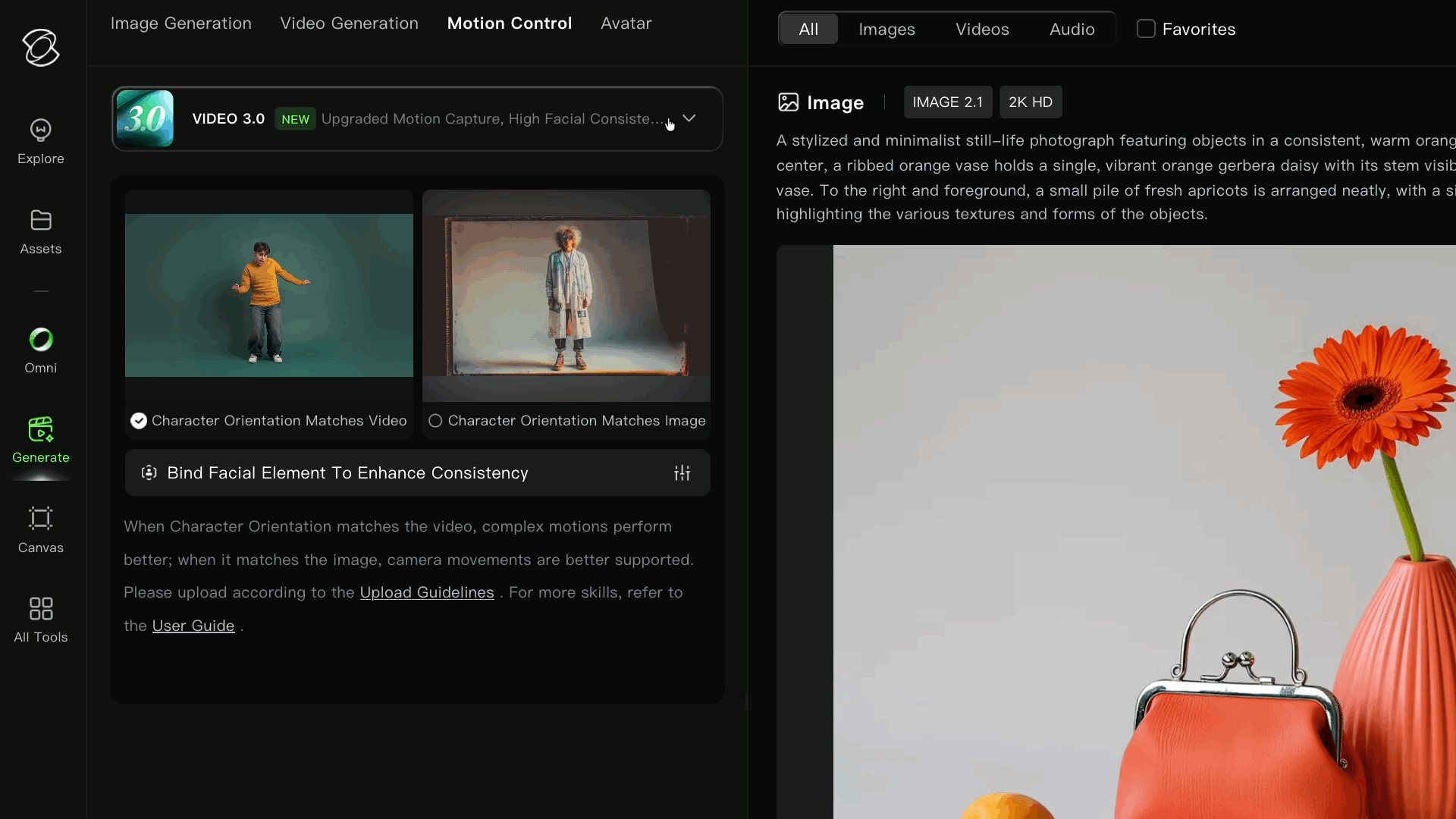Click the Image panel icon beside the Image heading
Screen dimensions: 1456x819
pos(789,102)
